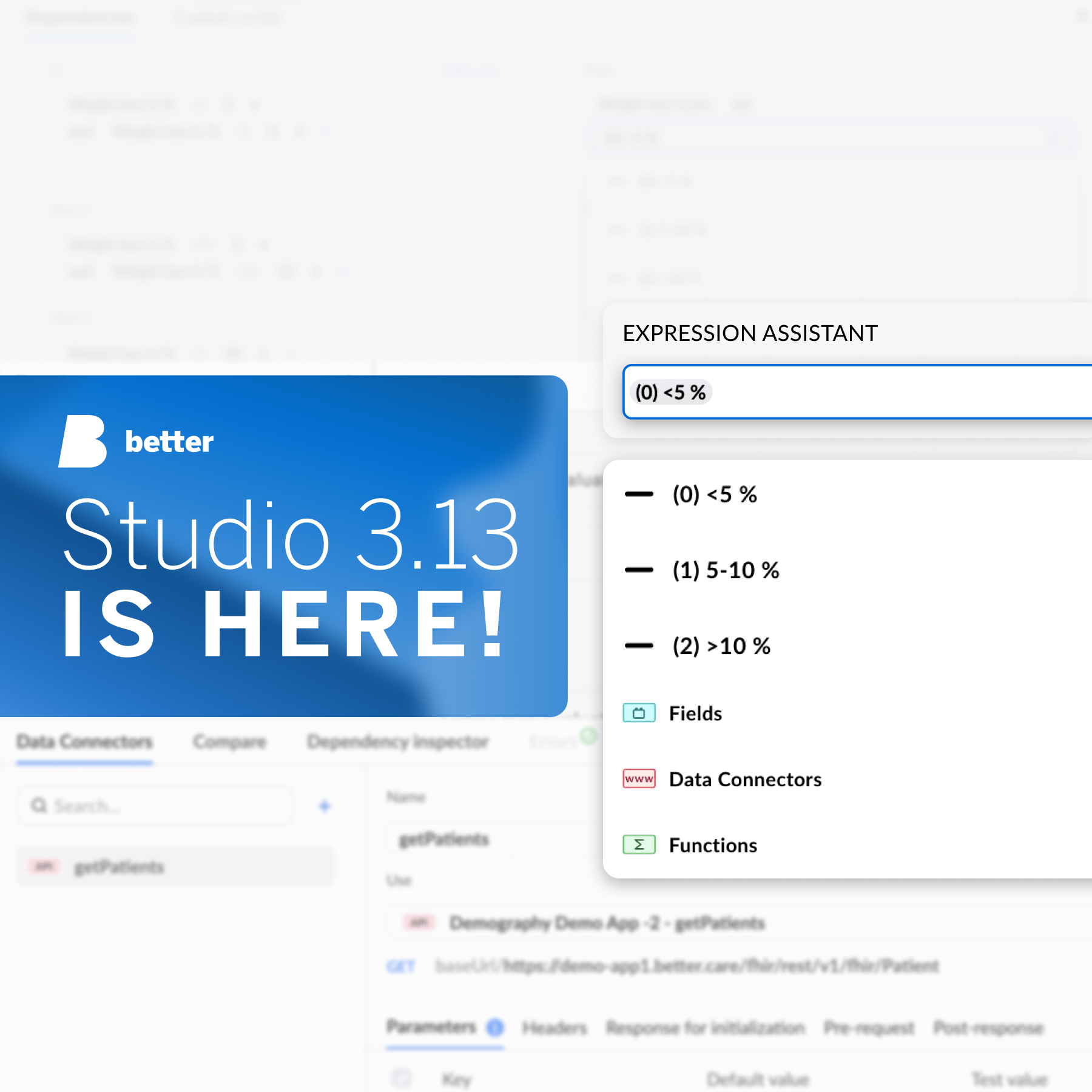Click the www Data Connectors icon
1092x1092 pixels.
click(x=639, y=779)
